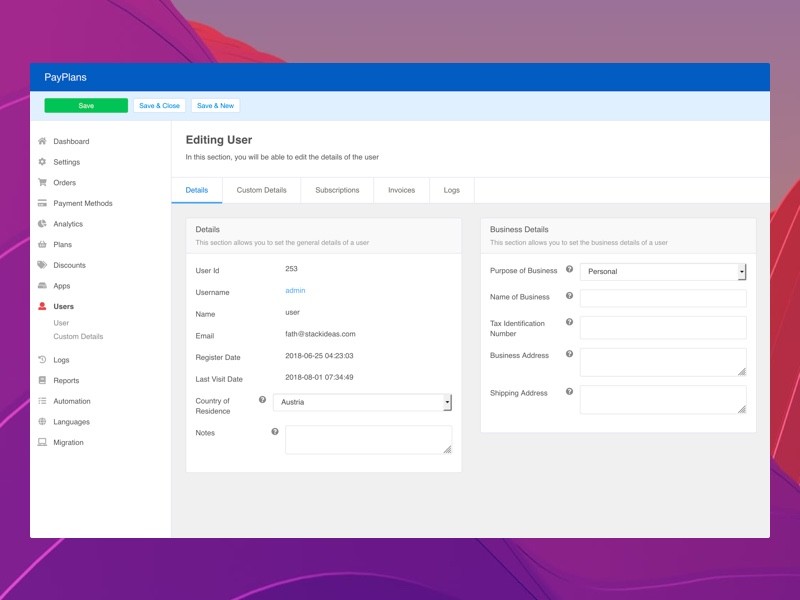
Task: Select Custom Details under Users in sidebar
Action: (78, 337)
